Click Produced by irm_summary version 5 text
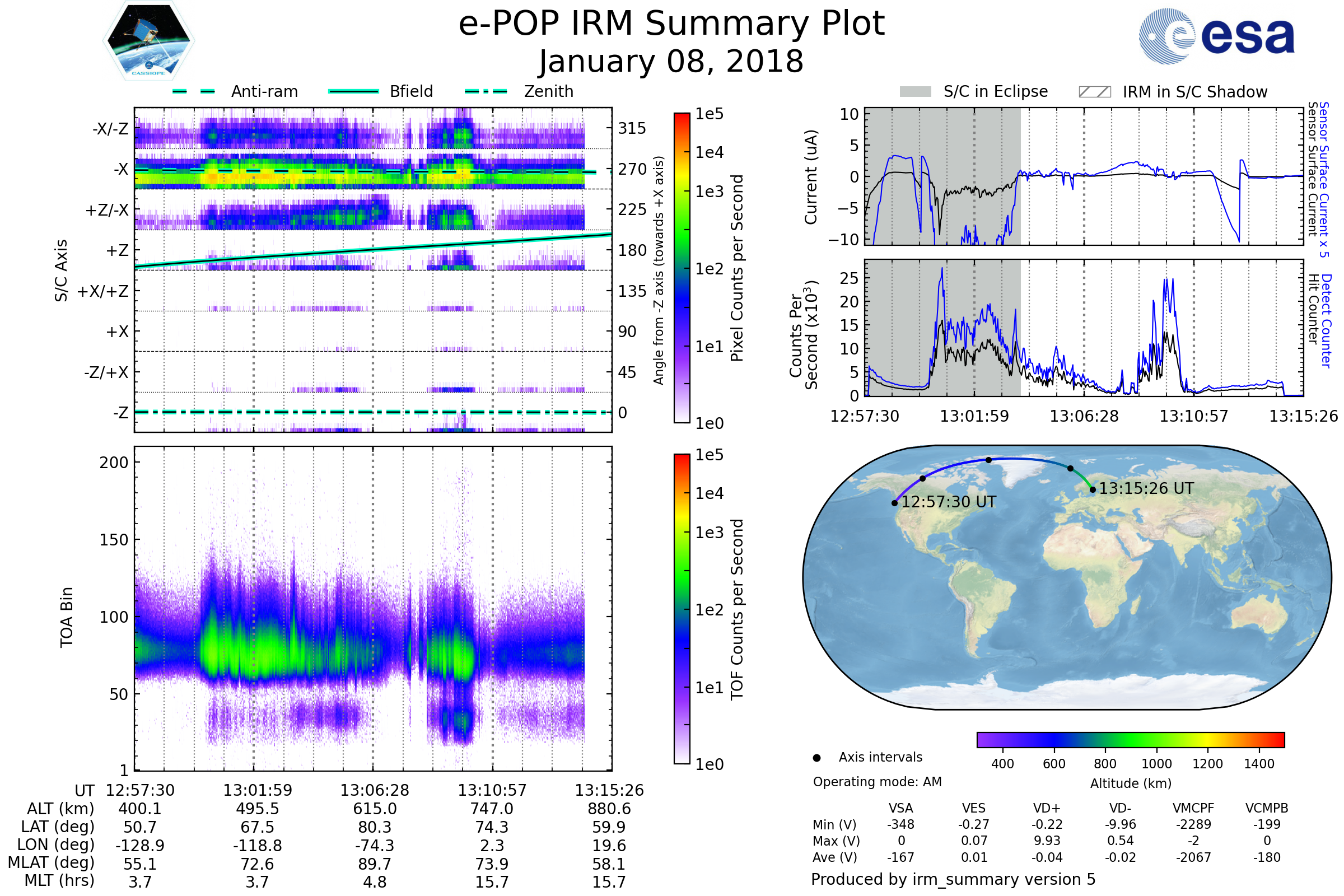Screen dimensions: 1344x896 [953, 879]
